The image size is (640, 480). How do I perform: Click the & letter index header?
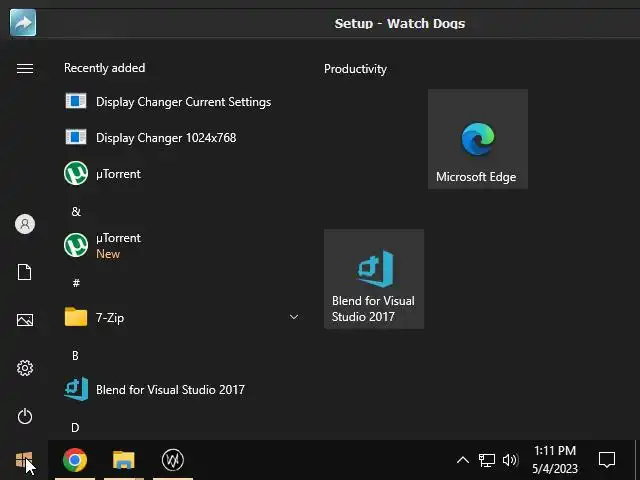point(76,211)
